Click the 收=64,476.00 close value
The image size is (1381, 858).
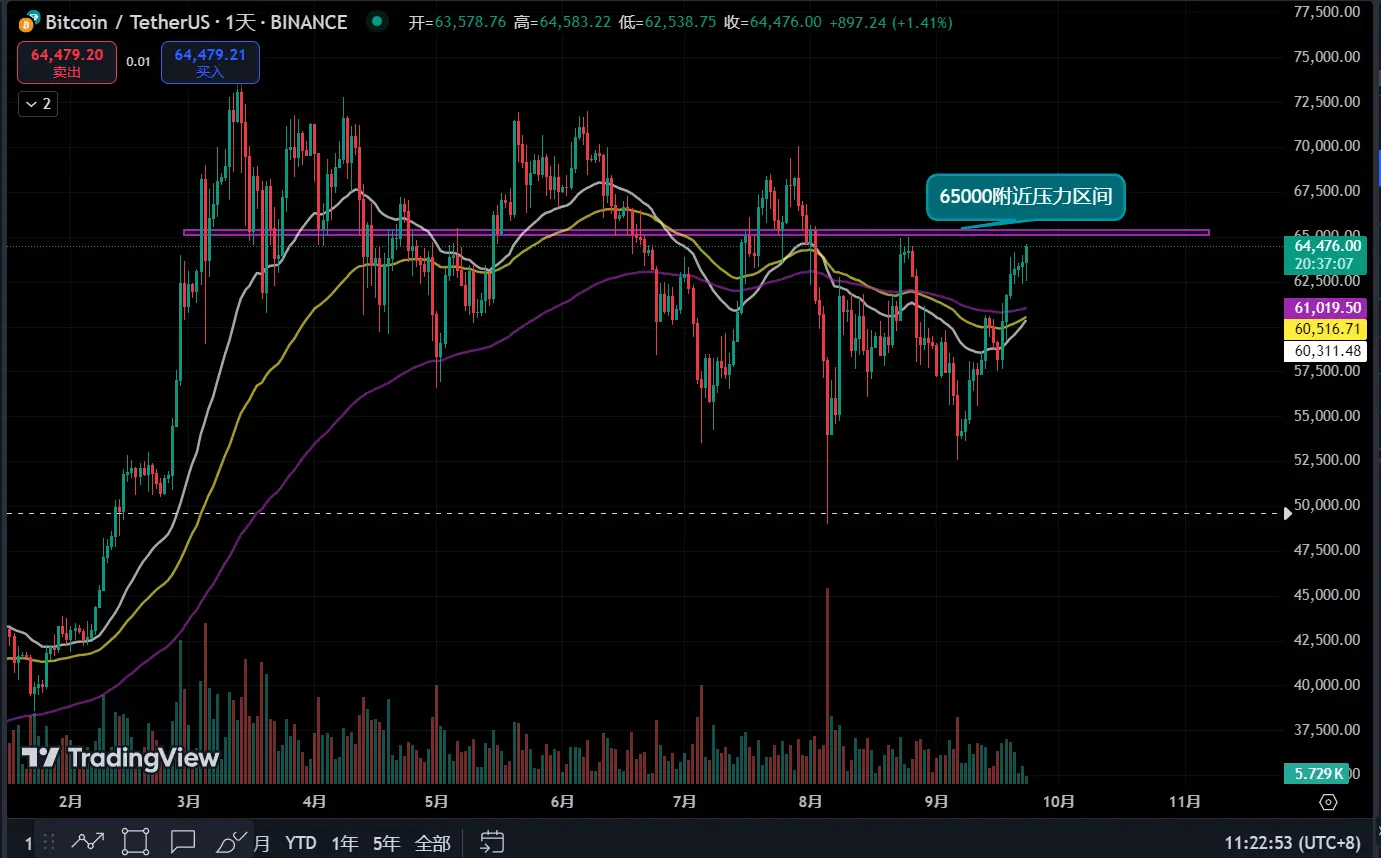click(x=772, y=22)
